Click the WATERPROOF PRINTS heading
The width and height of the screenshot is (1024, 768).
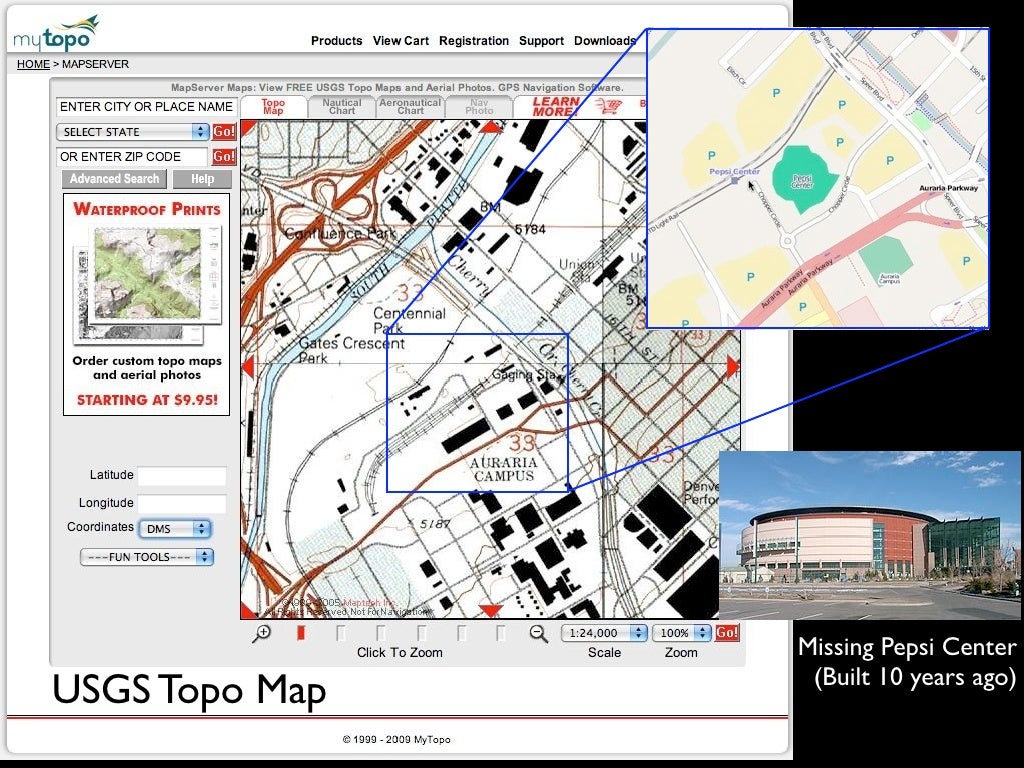pyautogui.click(x=147, y=209)
